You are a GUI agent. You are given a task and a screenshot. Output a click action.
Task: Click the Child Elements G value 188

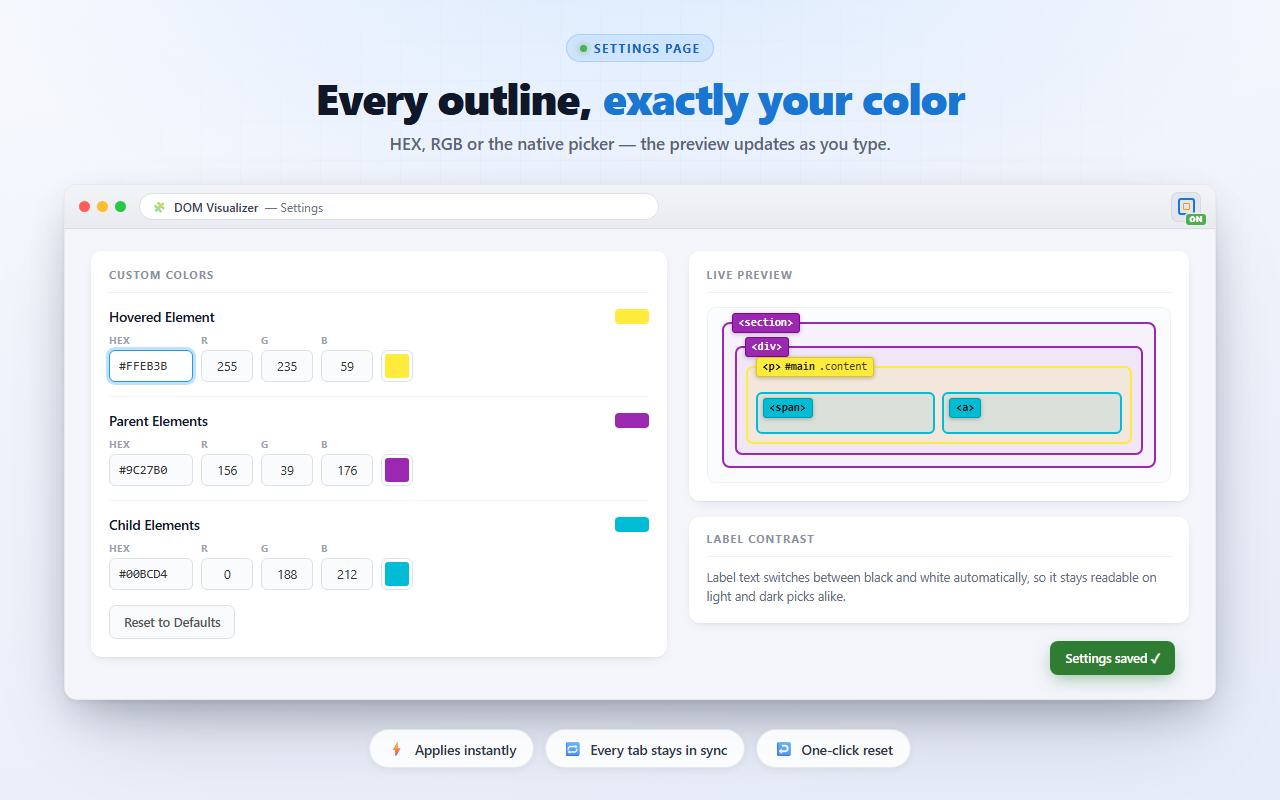[287, 574]
